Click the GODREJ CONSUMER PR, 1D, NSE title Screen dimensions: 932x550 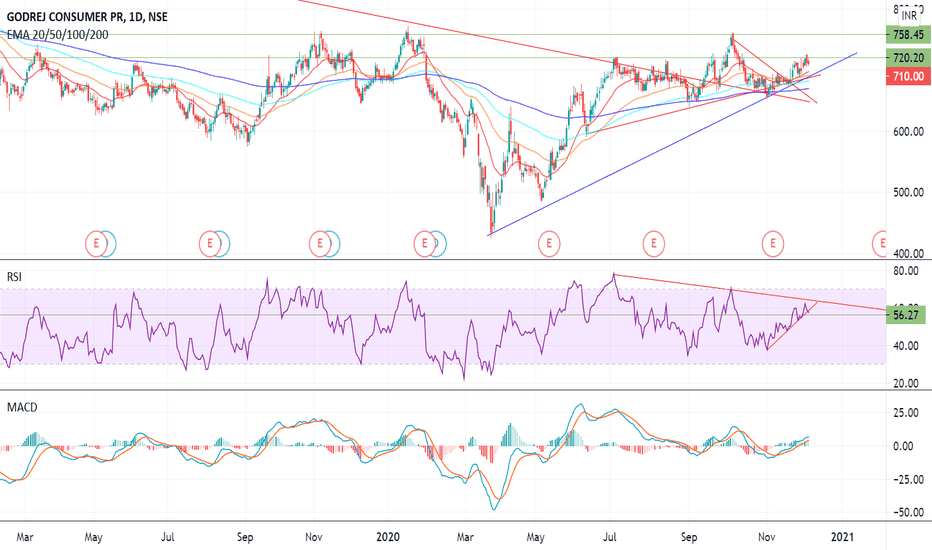(x=87, y=17)
